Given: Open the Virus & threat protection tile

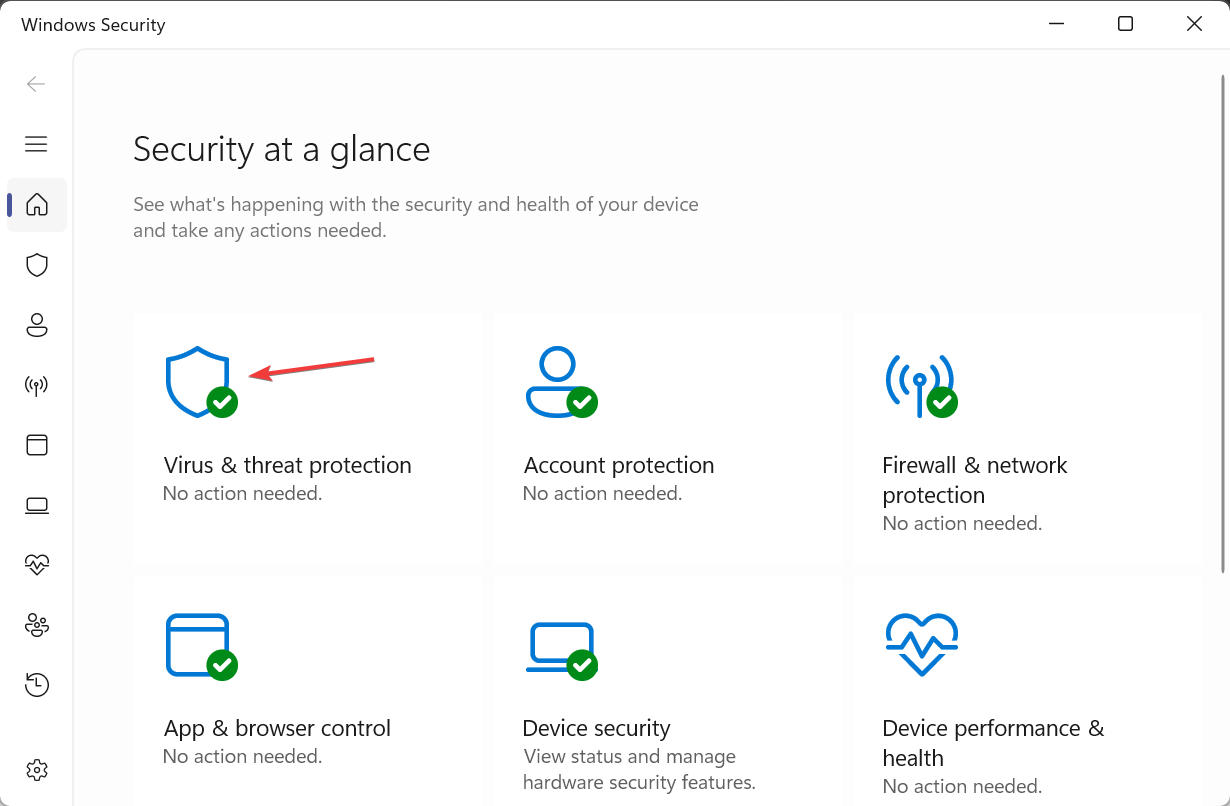Looking at the screenshot, I should coord(307,440).
